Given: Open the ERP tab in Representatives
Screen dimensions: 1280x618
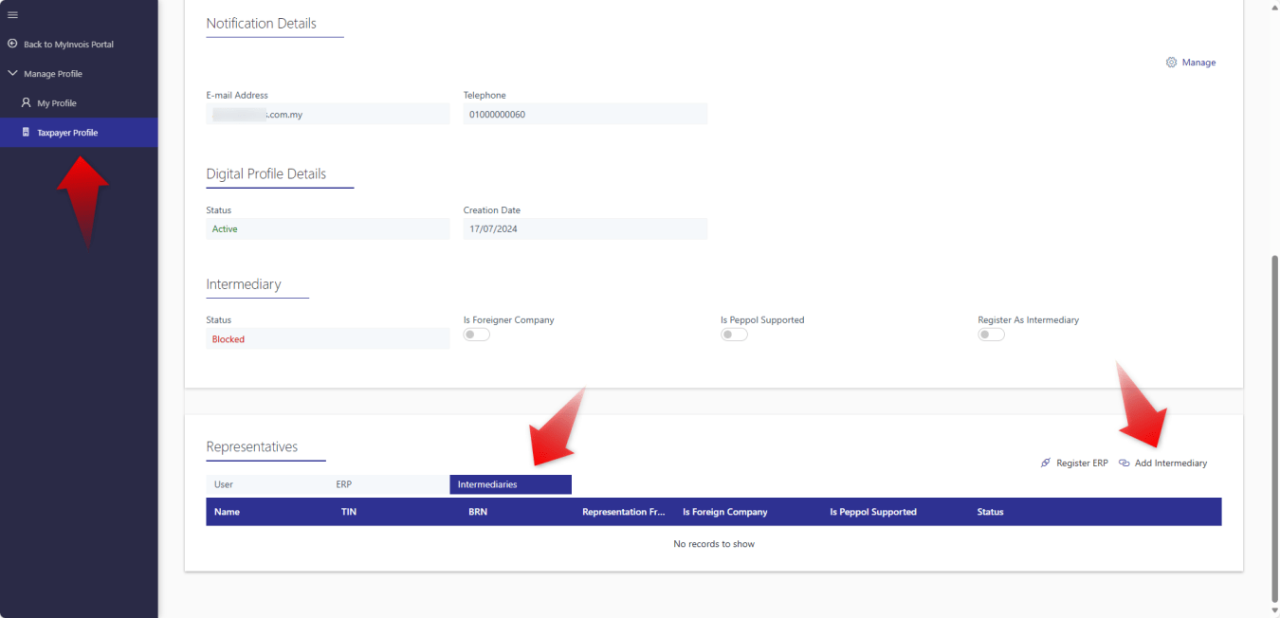Looking at the screenshot, I should click(x=343, y=484).
